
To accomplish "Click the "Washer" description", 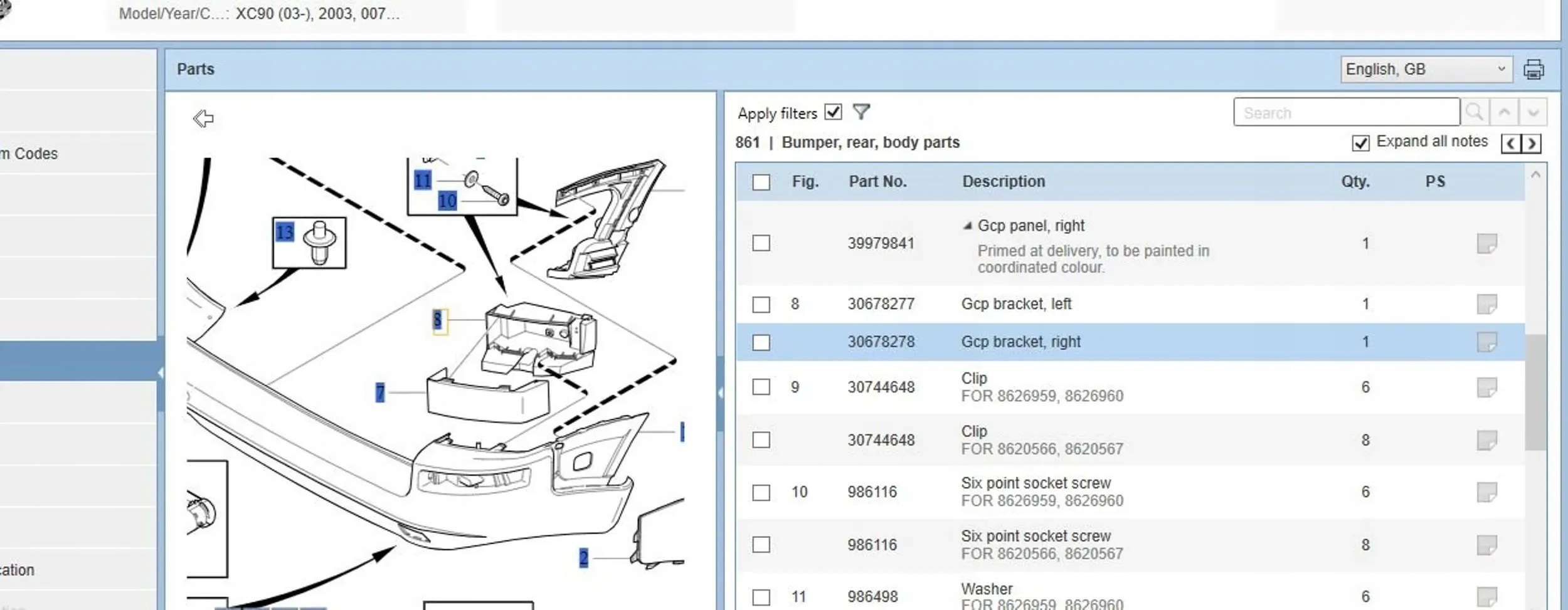I will (987, 589).
